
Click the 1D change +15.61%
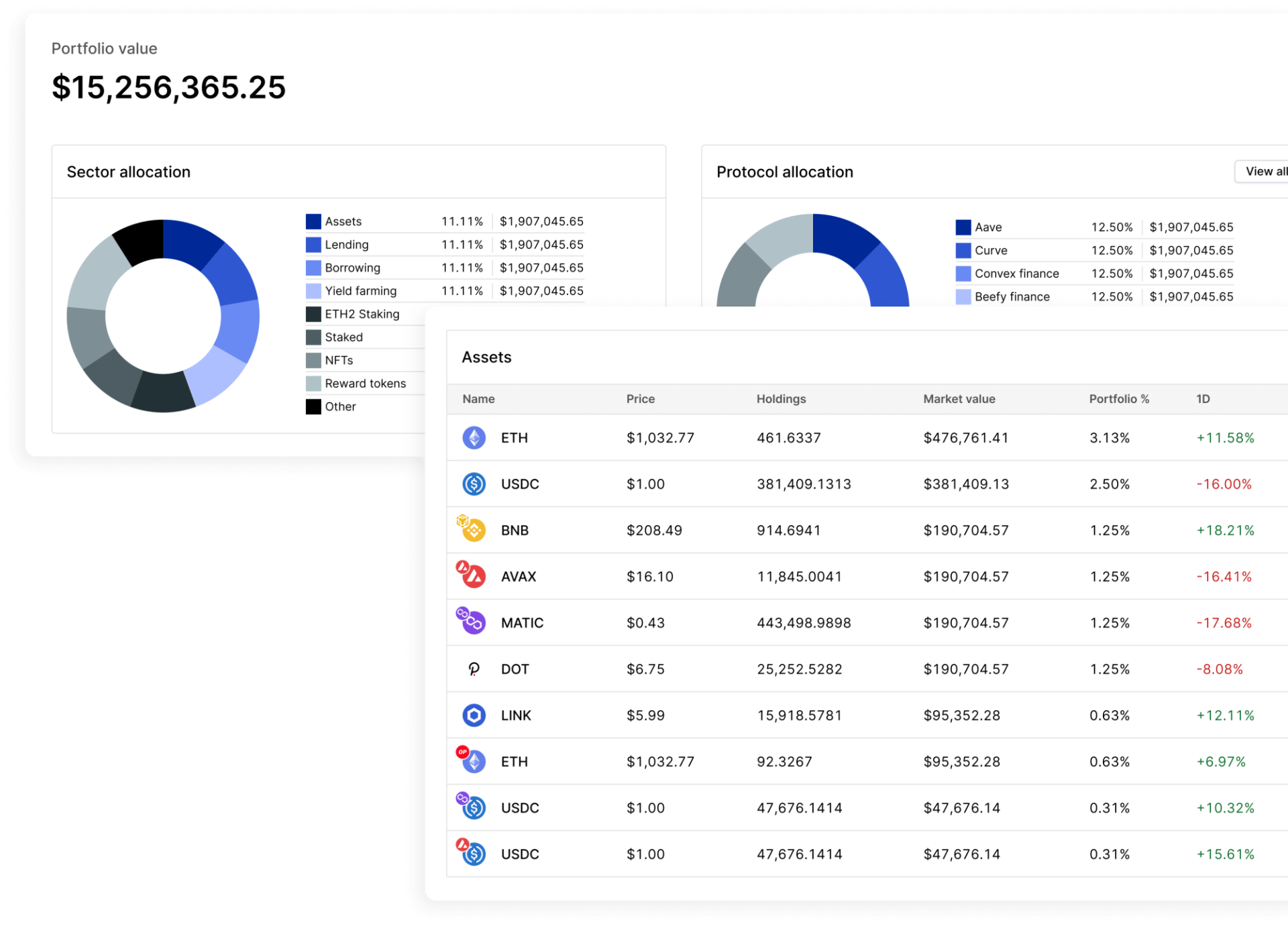coord(1226,854)
